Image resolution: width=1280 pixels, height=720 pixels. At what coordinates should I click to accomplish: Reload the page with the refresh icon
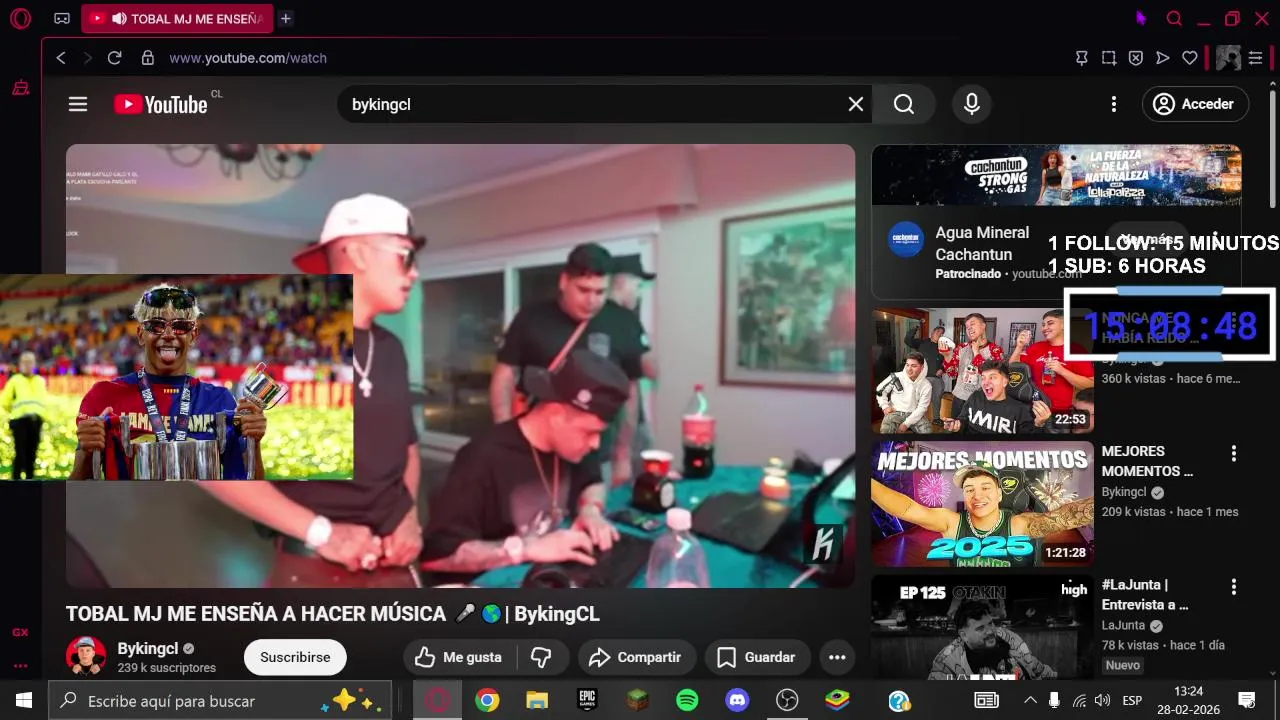pos(114,58)
